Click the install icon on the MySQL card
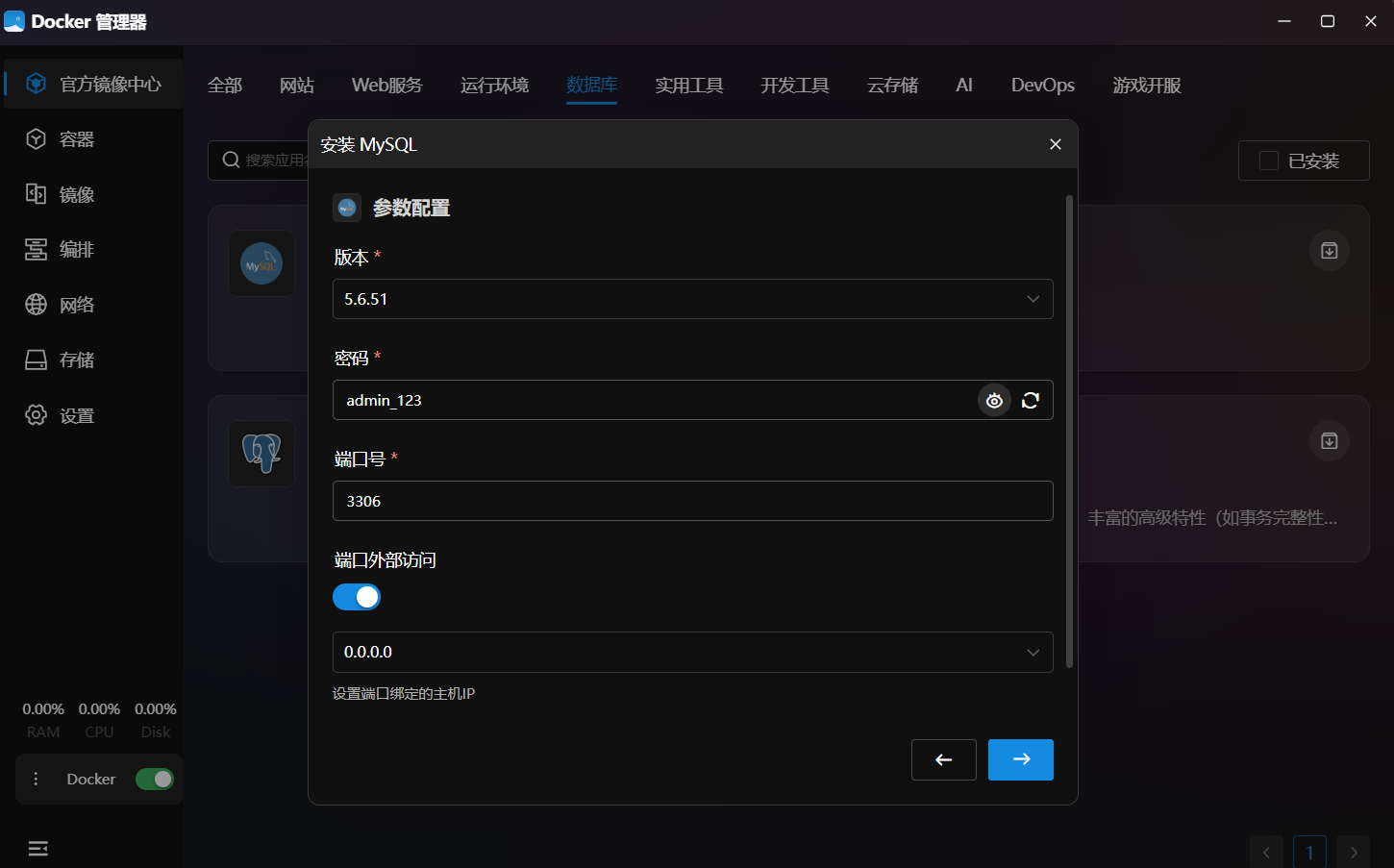 [x=1330, y=251]
